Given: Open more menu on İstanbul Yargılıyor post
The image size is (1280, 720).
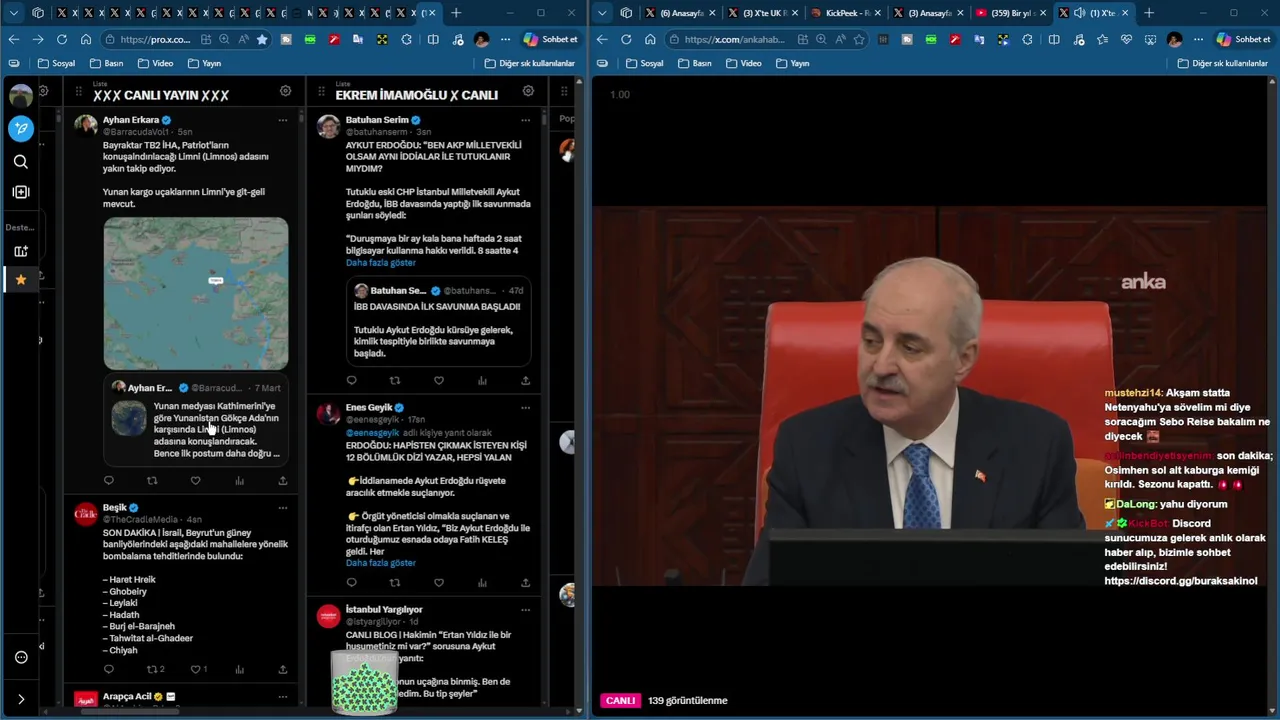Looking at the screenshot, I should pyautogui.click(x=525, y=609).
